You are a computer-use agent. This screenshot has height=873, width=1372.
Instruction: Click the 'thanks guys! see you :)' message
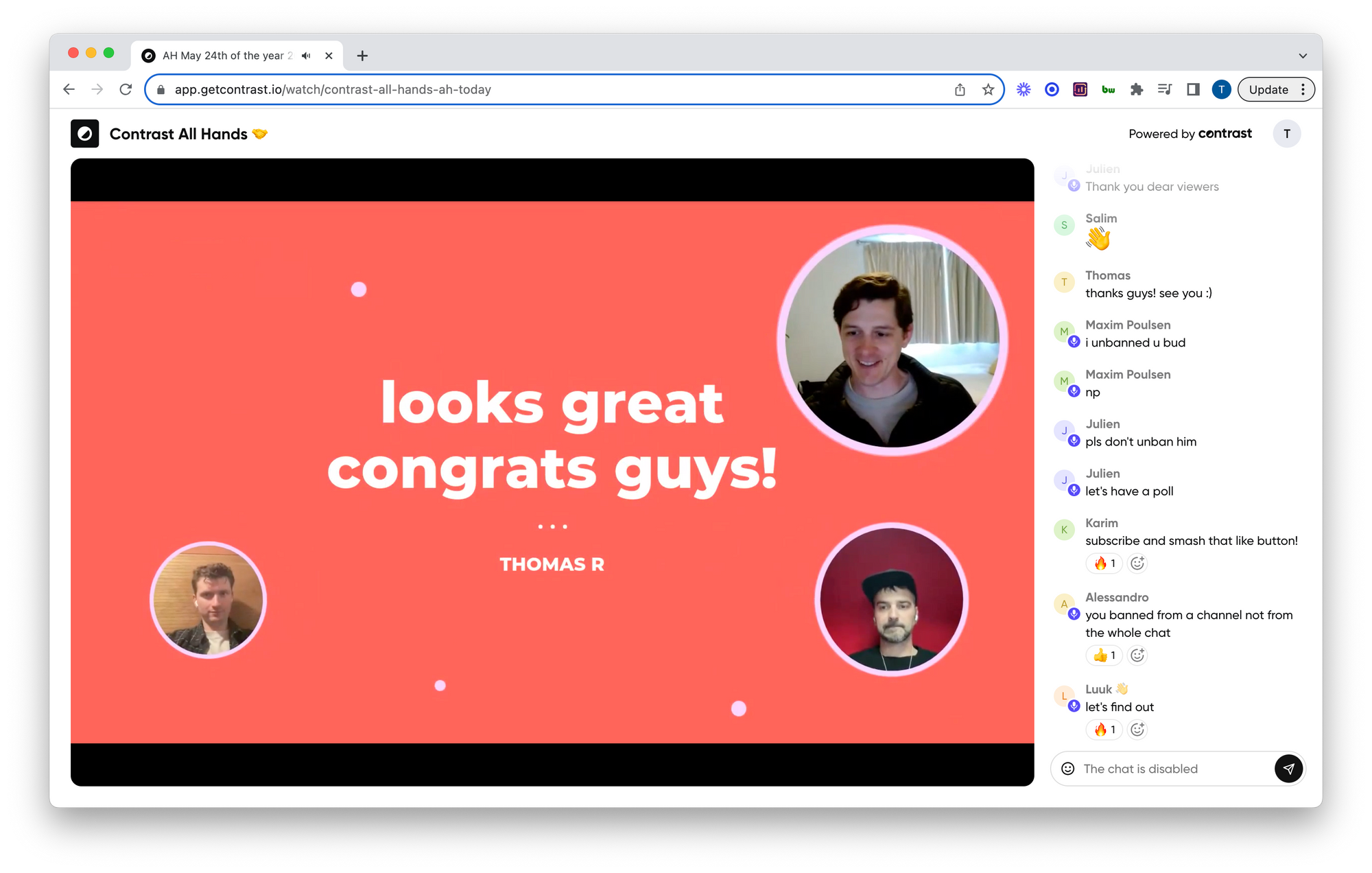tap(1148, 293)
